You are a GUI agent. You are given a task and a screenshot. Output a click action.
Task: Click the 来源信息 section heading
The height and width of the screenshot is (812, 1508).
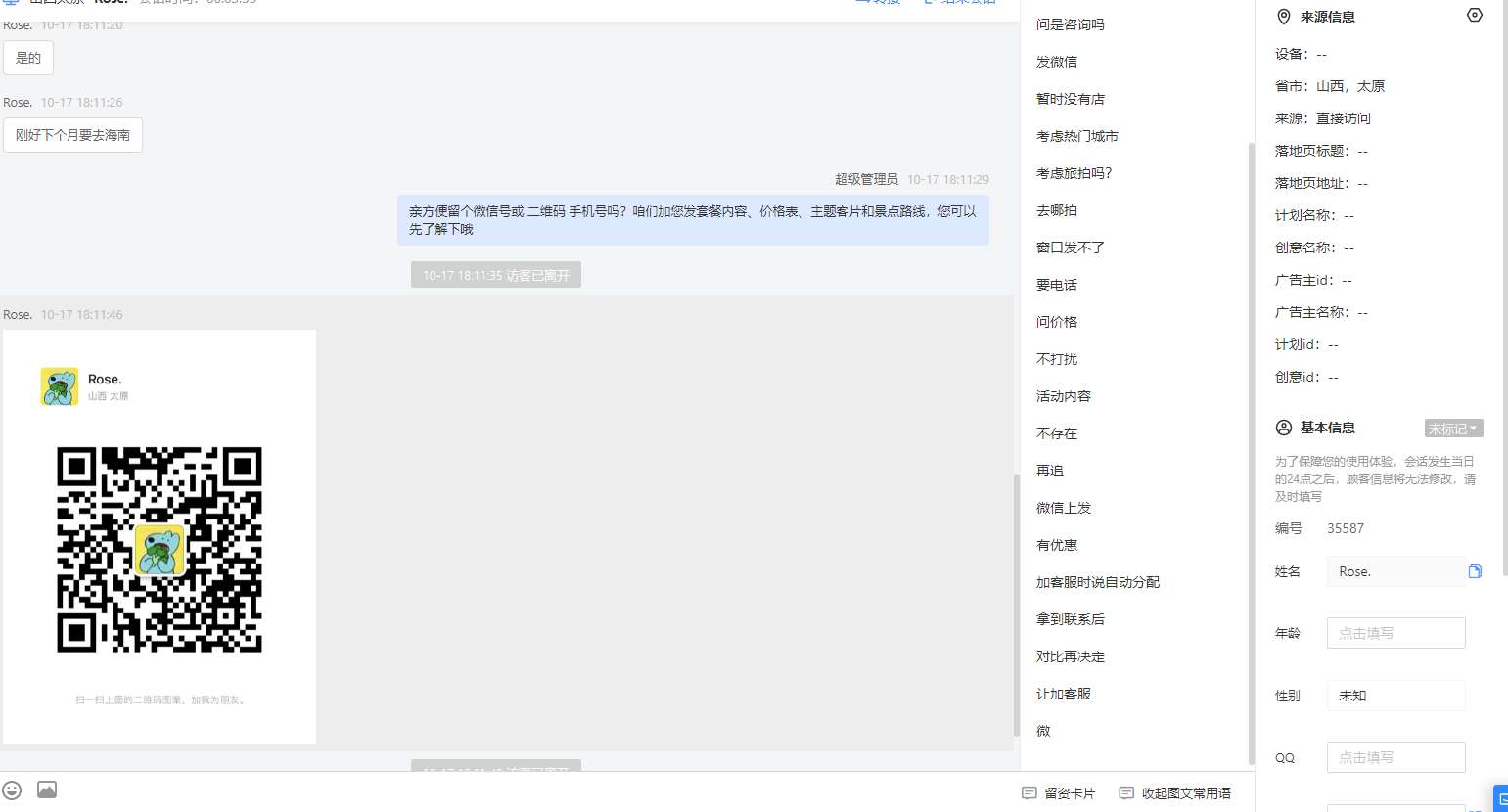click(1328, 17)
